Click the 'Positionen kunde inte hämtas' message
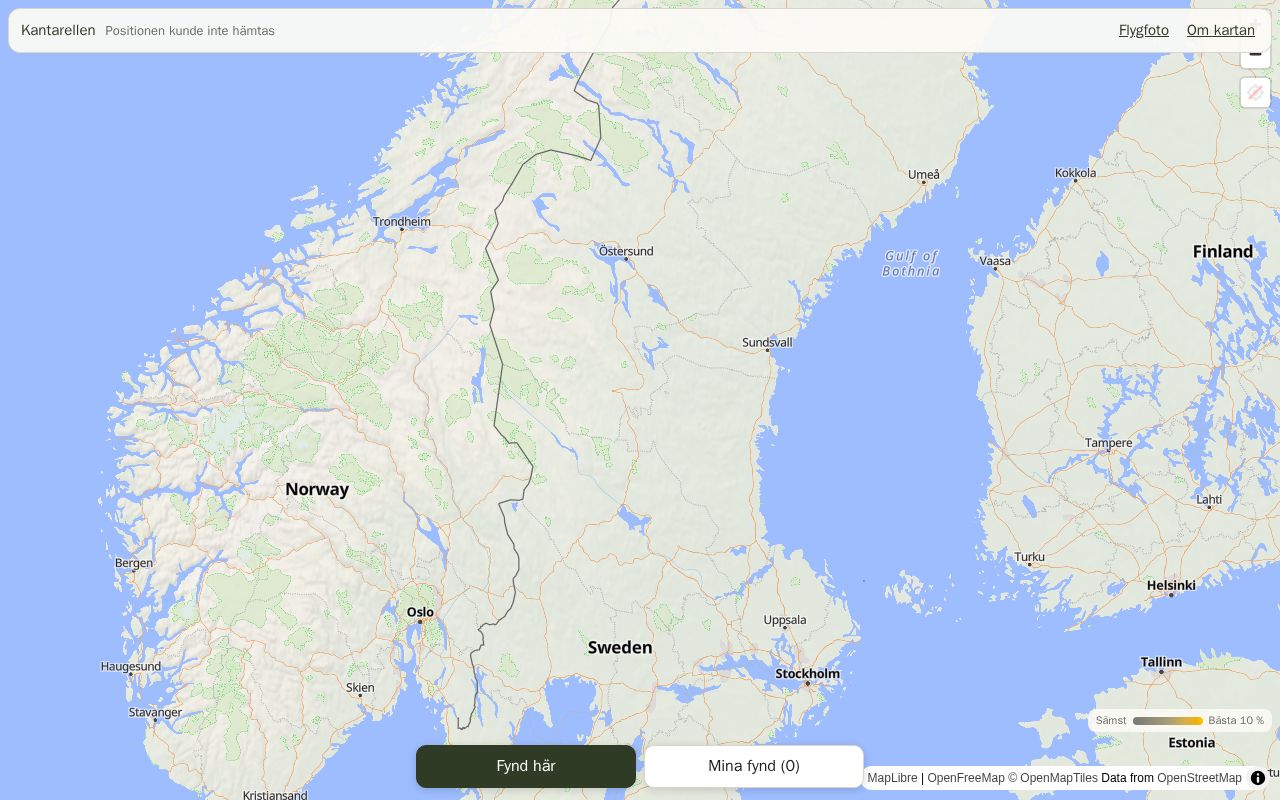Viewport: 1280px width, 800px height. click(x=190, y=31)
